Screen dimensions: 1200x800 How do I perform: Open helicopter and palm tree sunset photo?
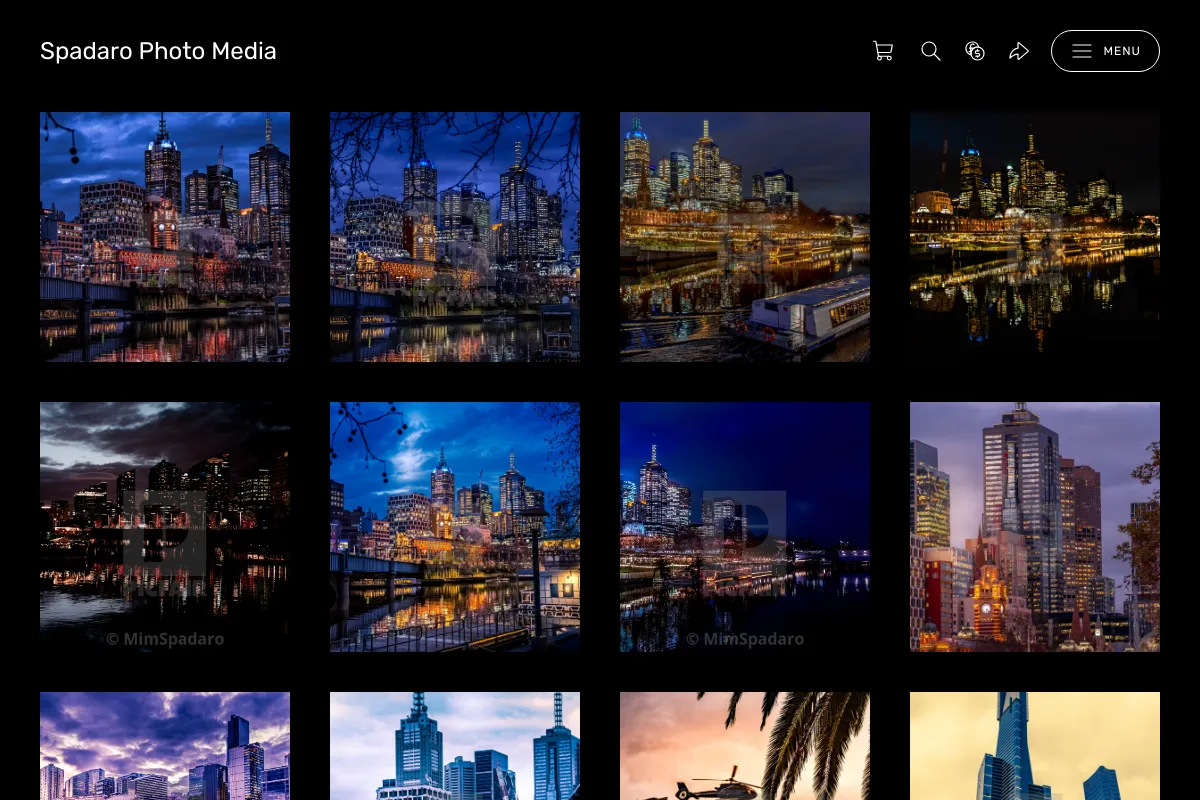(745, 746)
